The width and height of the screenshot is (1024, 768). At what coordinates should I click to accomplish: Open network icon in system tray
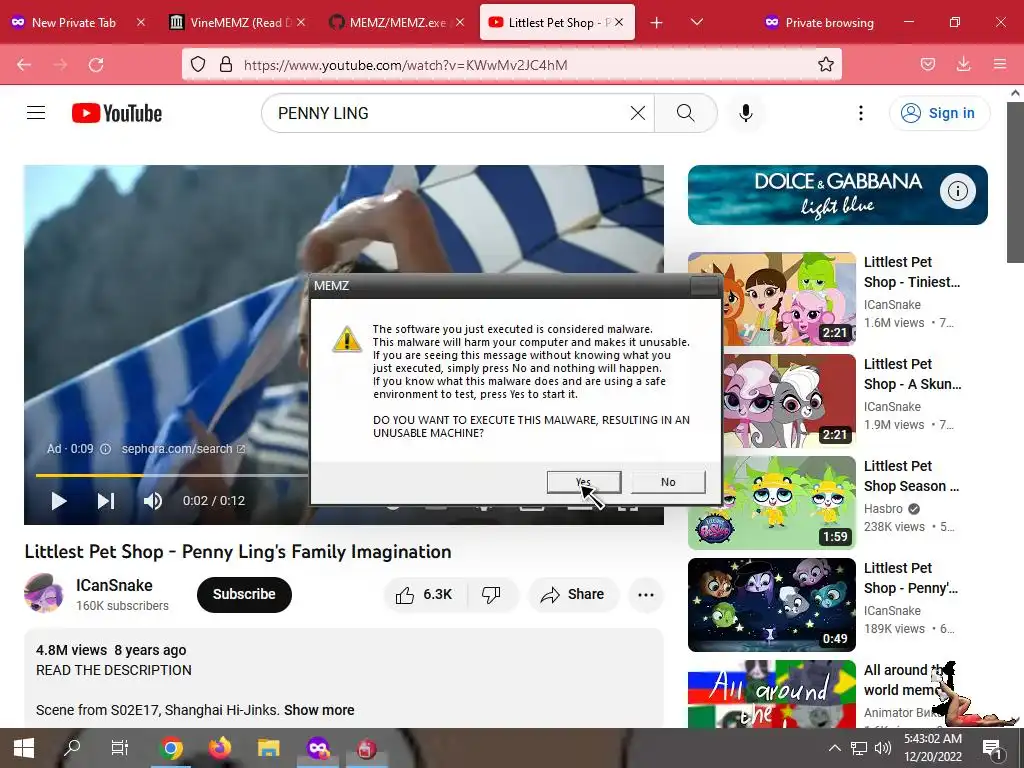859,748
